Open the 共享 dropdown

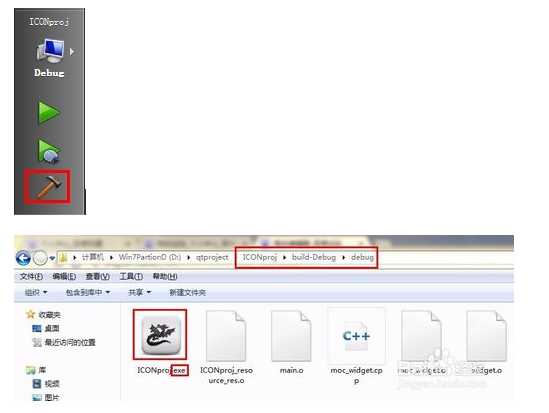[x=139, y=293]
